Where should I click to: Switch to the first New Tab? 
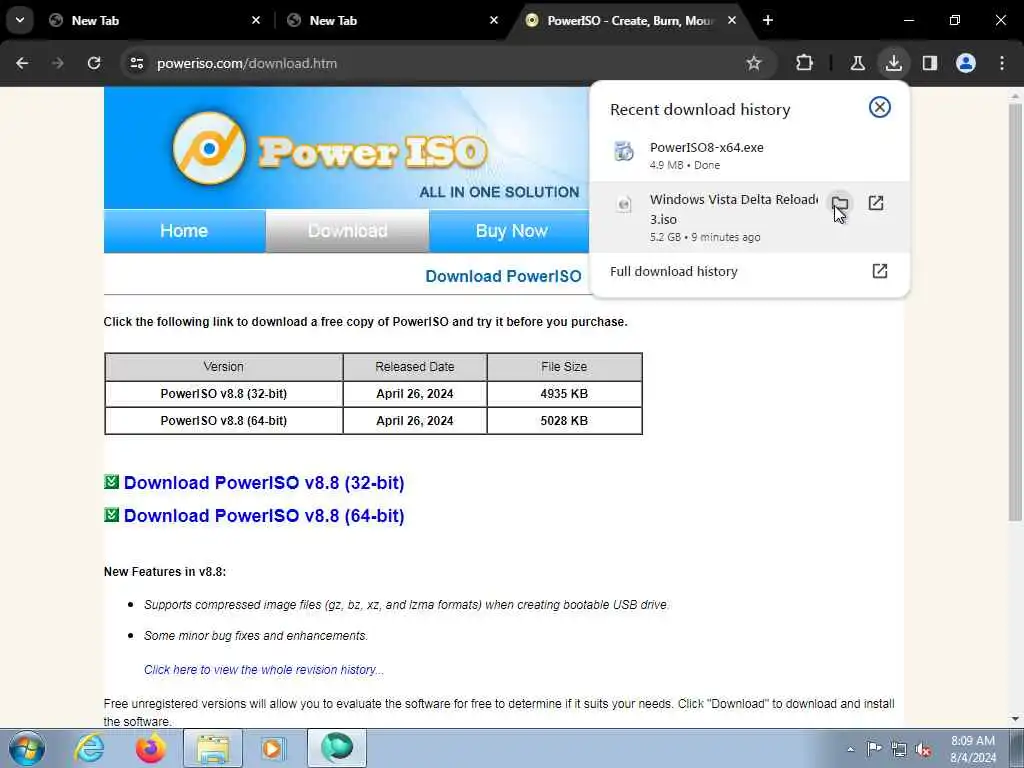pos(153,20)
